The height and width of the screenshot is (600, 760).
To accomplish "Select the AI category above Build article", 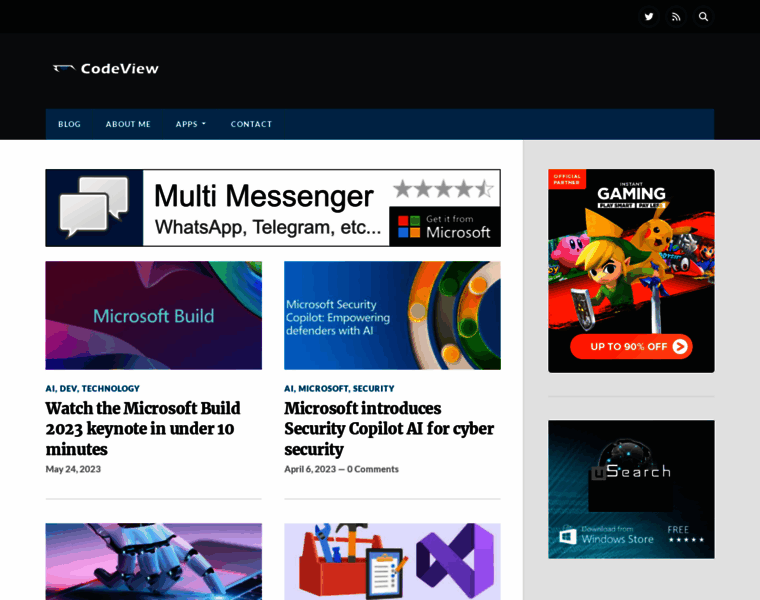I will point(50,389).
